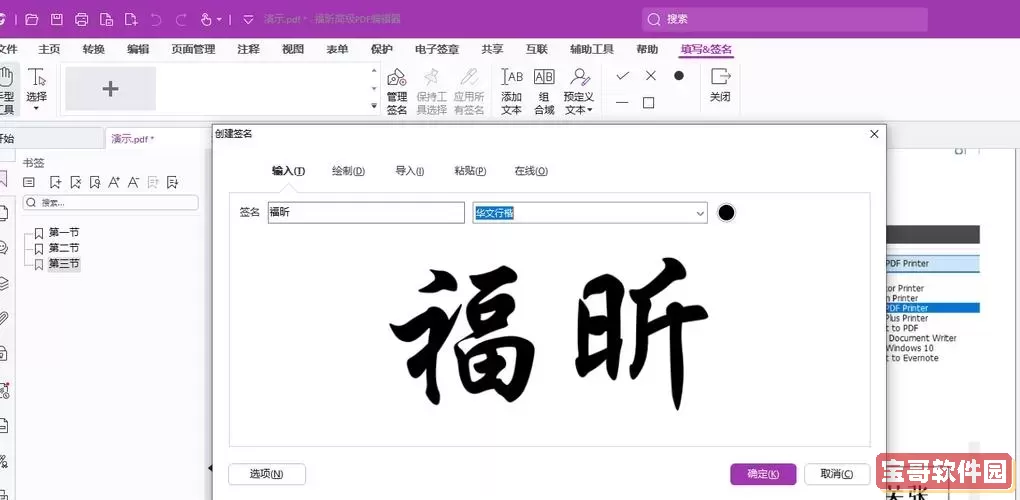
Task: Click the 确定(K) button
Action: click(763, 474)
